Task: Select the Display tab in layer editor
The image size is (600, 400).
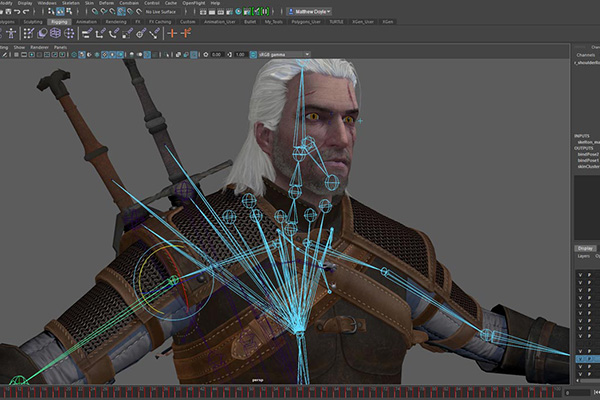Action: coord(585,248)
